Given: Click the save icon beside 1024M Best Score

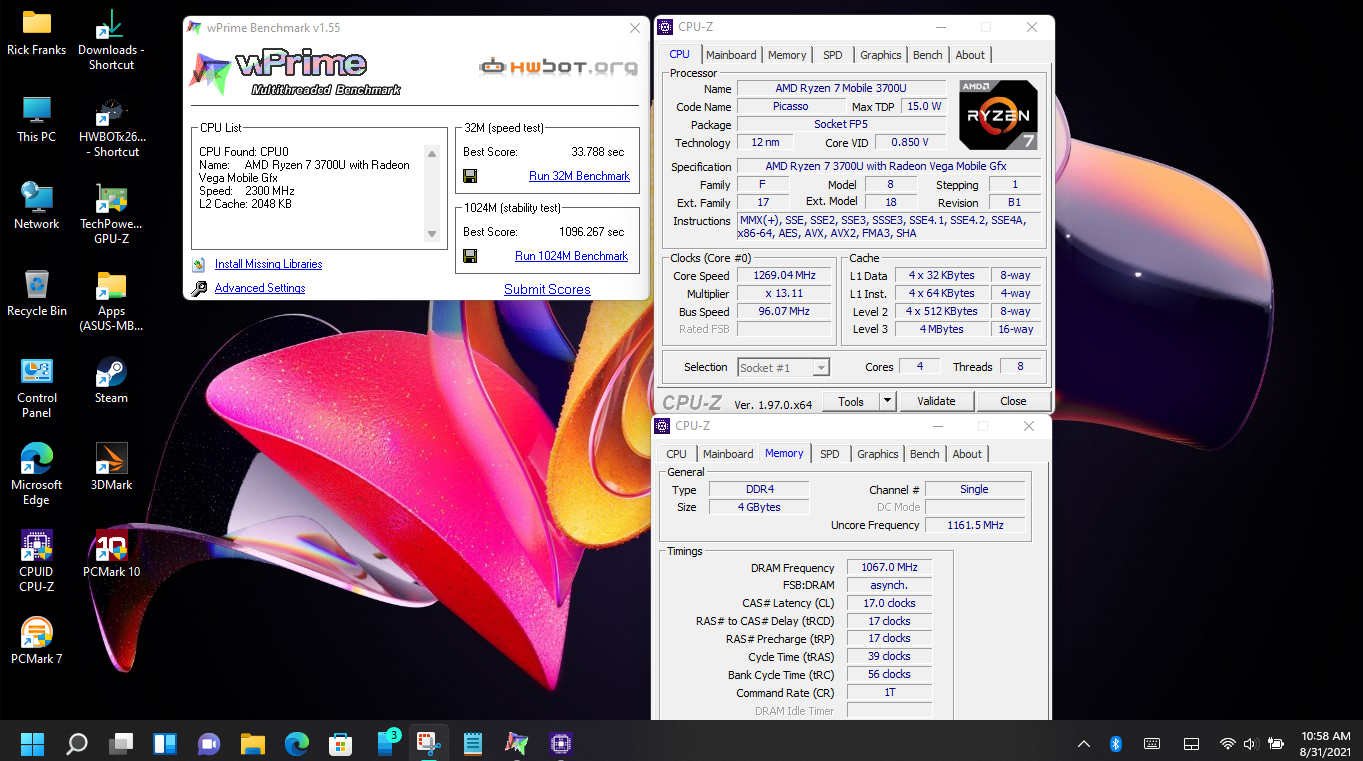Looking at the screenshot, I should (470, 256).
